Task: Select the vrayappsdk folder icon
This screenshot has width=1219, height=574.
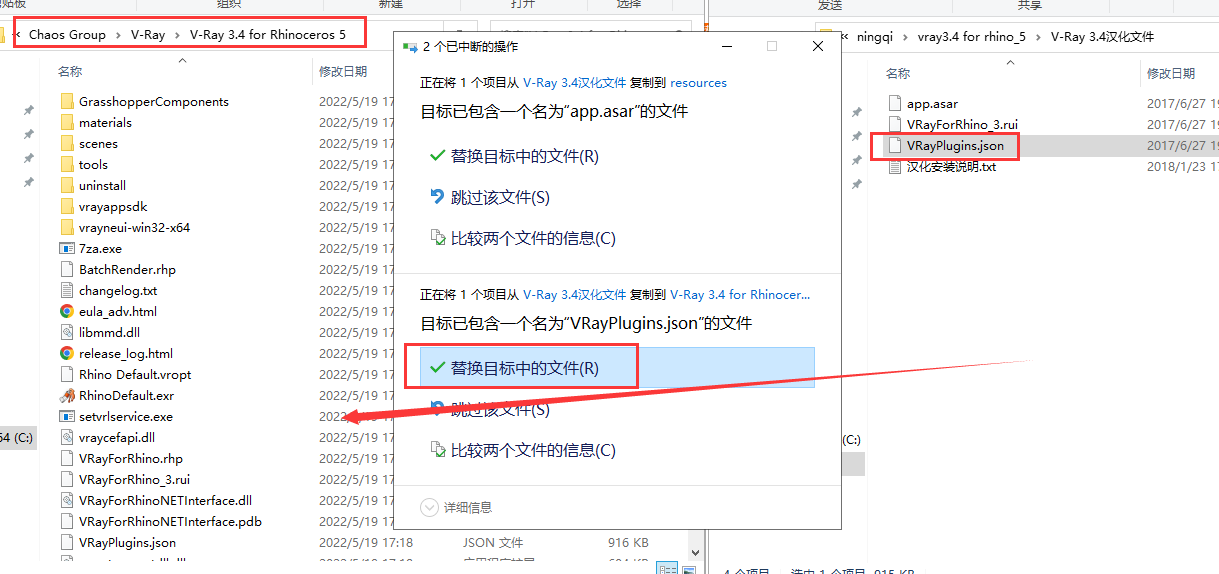Action: [x=67, y=206]
